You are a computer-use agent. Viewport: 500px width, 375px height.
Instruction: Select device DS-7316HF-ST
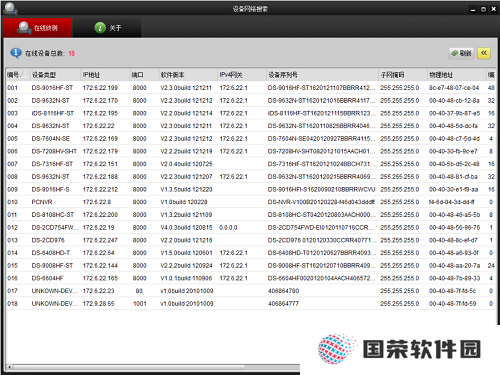click(52, 164)
